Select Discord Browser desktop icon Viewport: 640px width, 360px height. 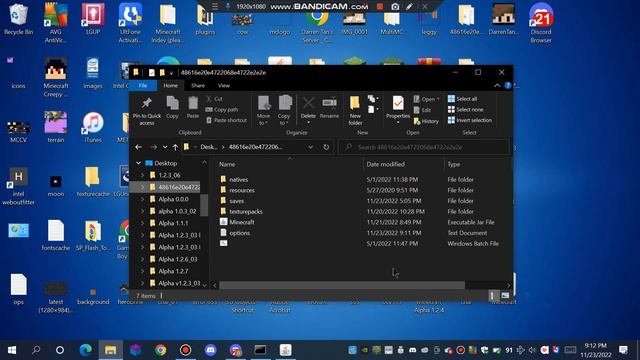tap(541, 23)
